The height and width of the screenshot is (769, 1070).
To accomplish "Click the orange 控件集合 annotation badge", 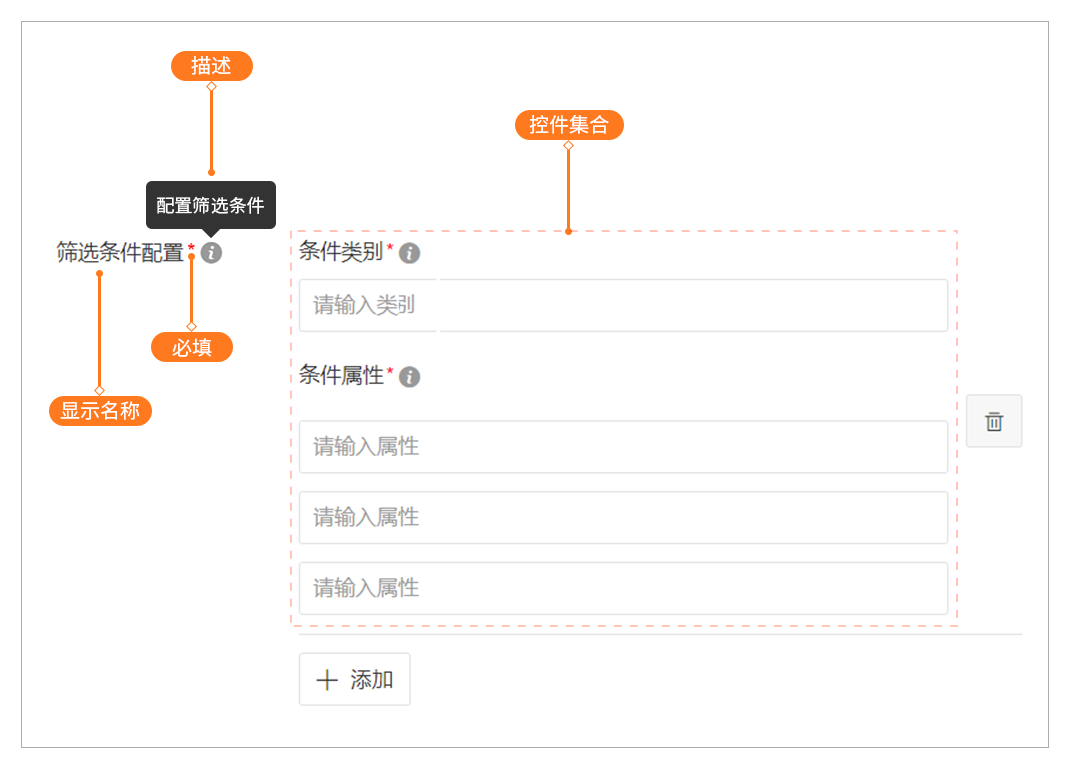I will 569,125.
